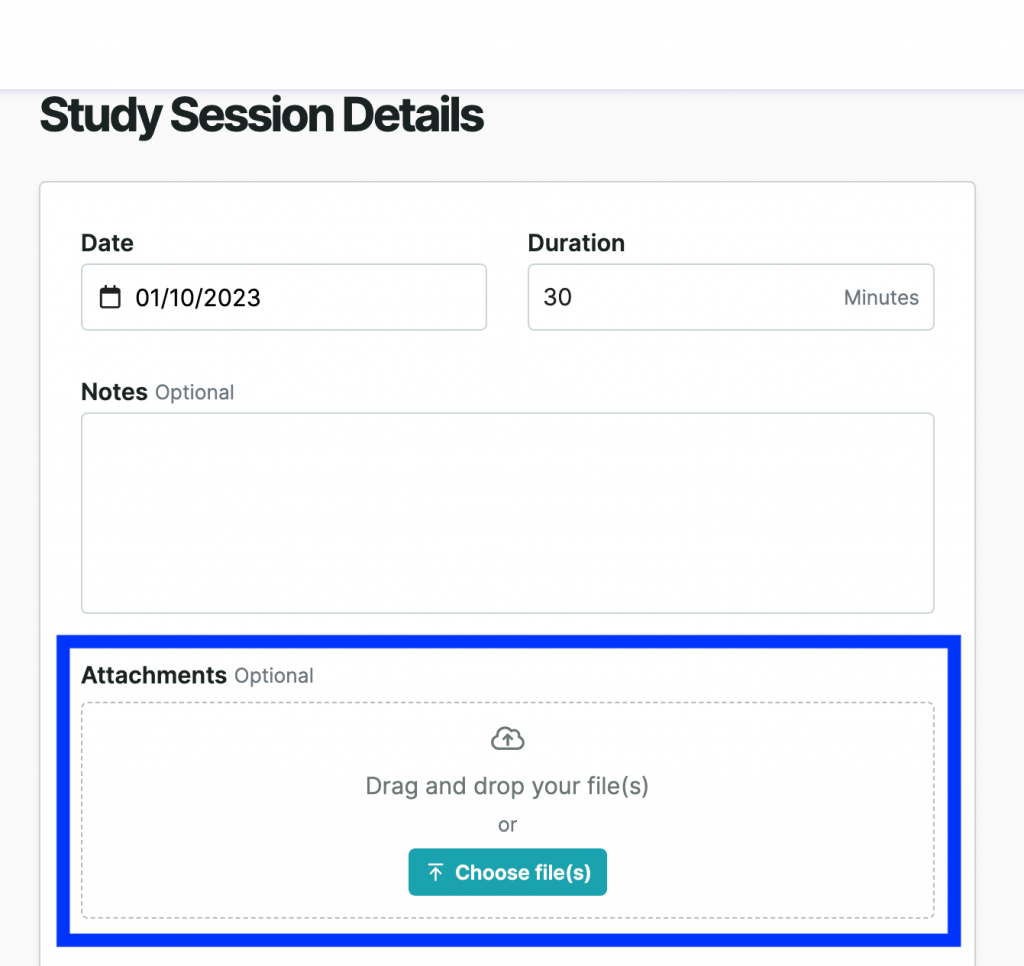Click the Attachments section label
Screen dimensions: 1024x966
(154, 675)
